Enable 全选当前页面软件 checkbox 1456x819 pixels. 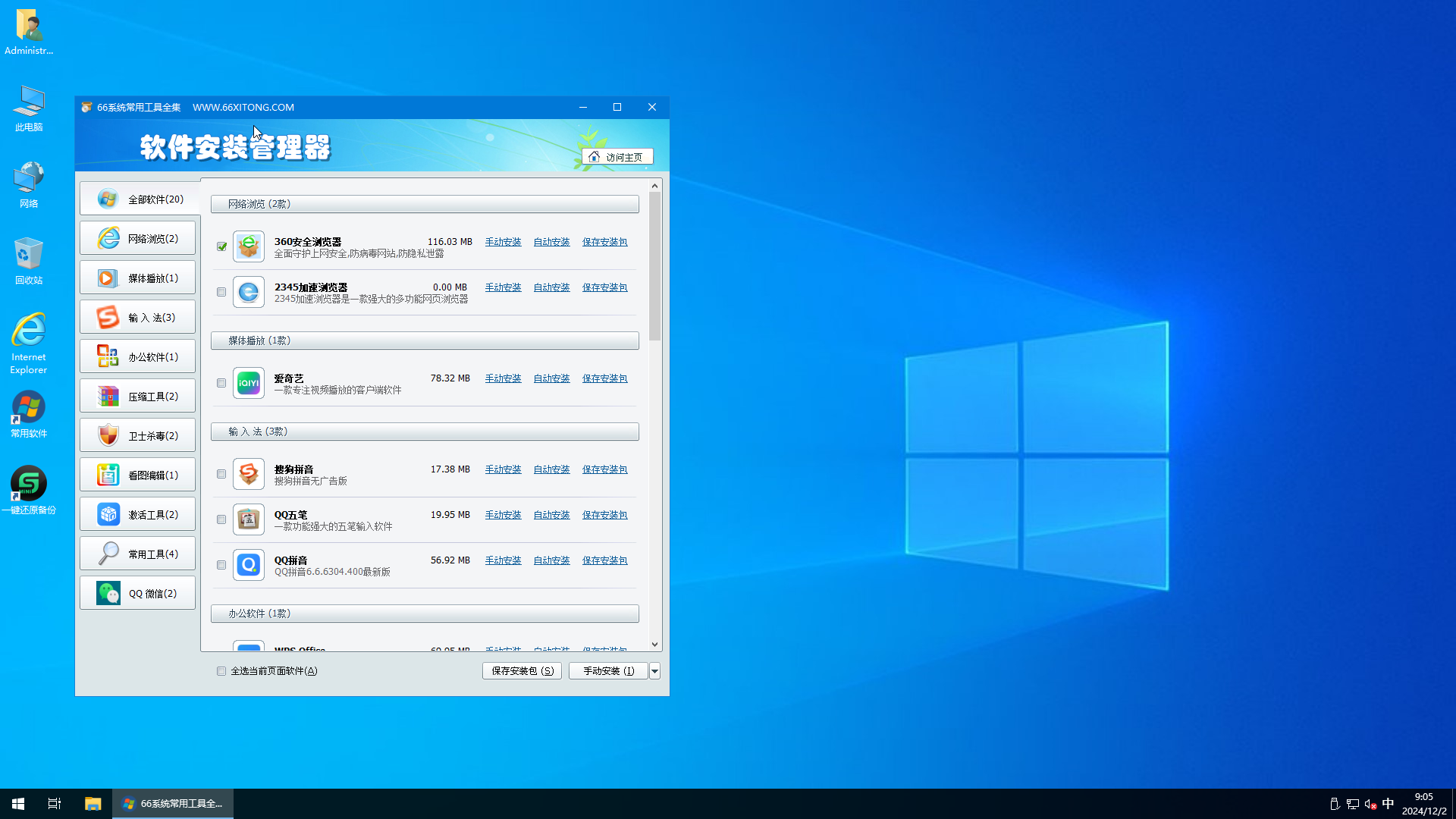click(x=221, y=671)
